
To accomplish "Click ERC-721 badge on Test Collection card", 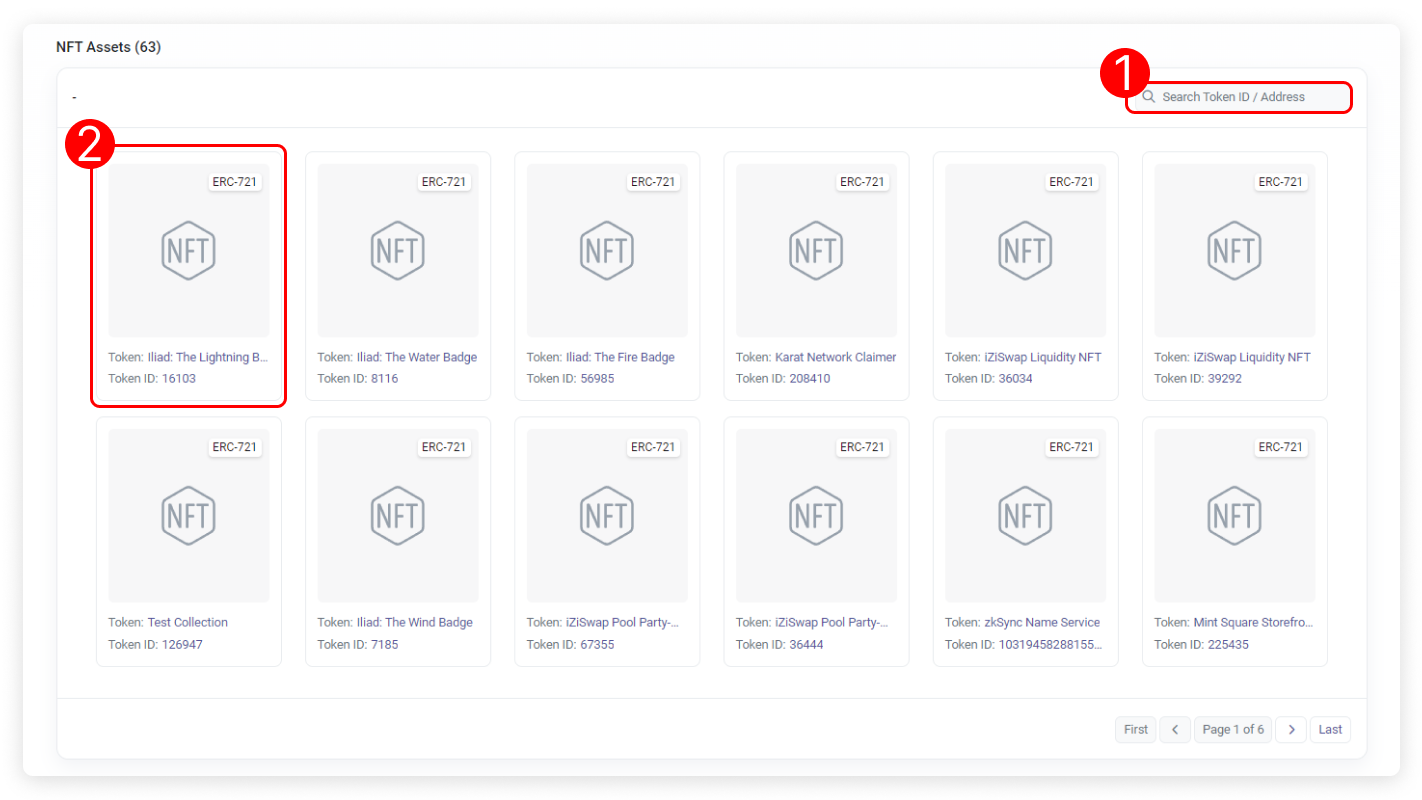I will coord(235,447).
